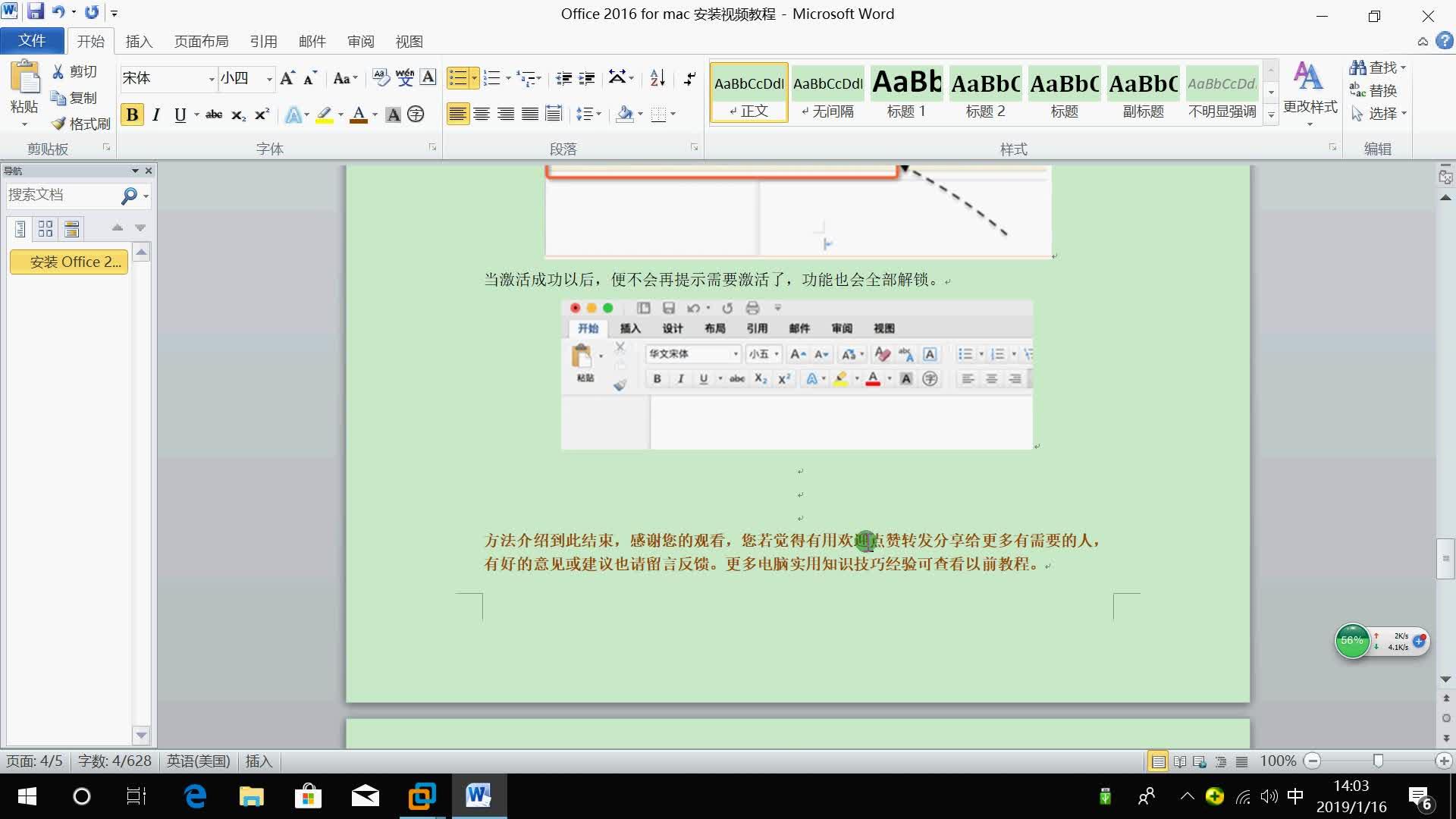Click the Grow Font icon
Image resolution: width=1456 pixels, height=819 pixels.
click(x=287, y=78)
